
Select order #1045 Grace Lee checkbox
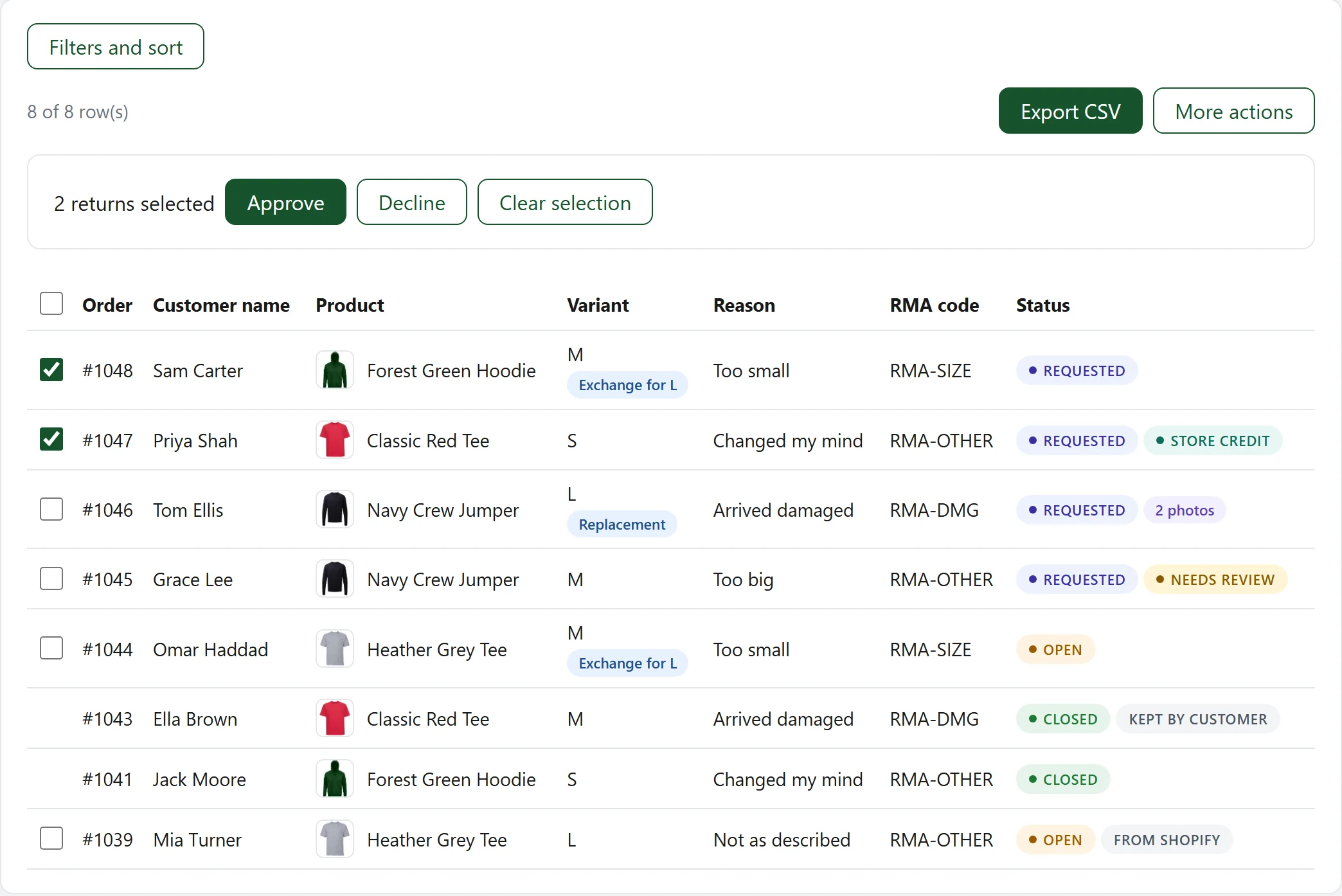pos(51,579)
